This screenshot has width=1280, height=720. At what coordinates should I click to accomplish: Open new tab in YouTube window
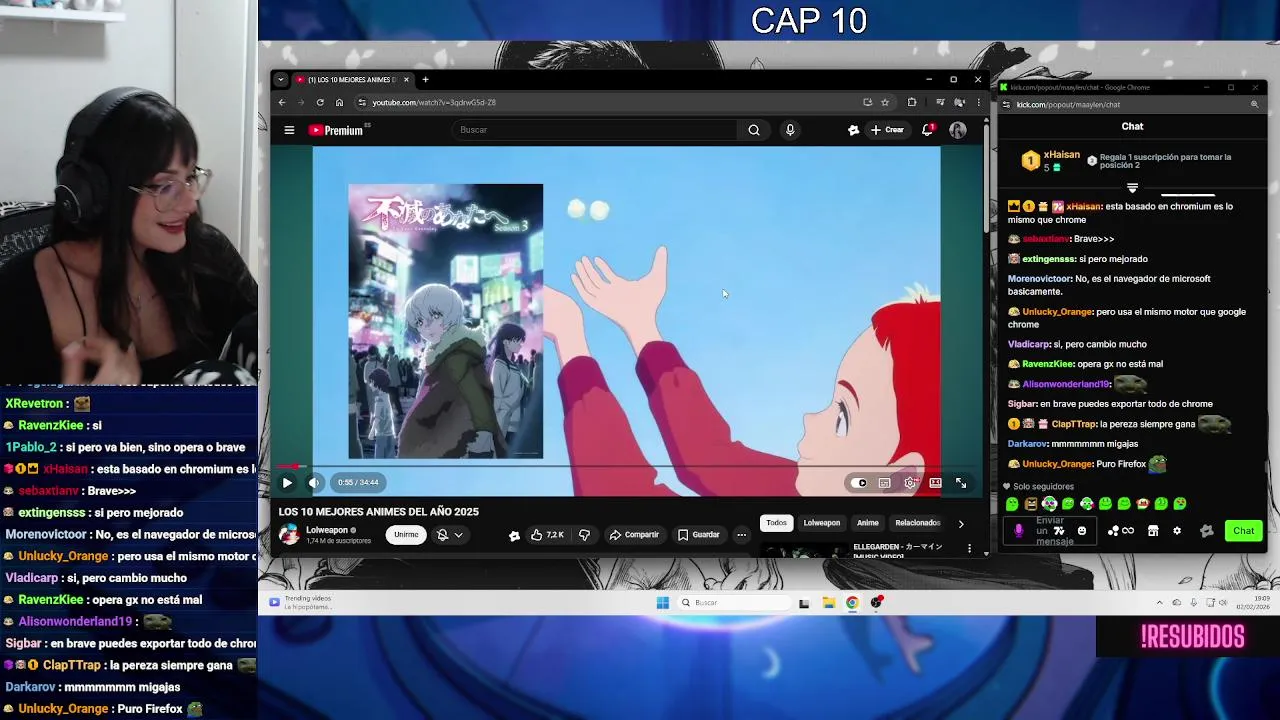point(425,80)
